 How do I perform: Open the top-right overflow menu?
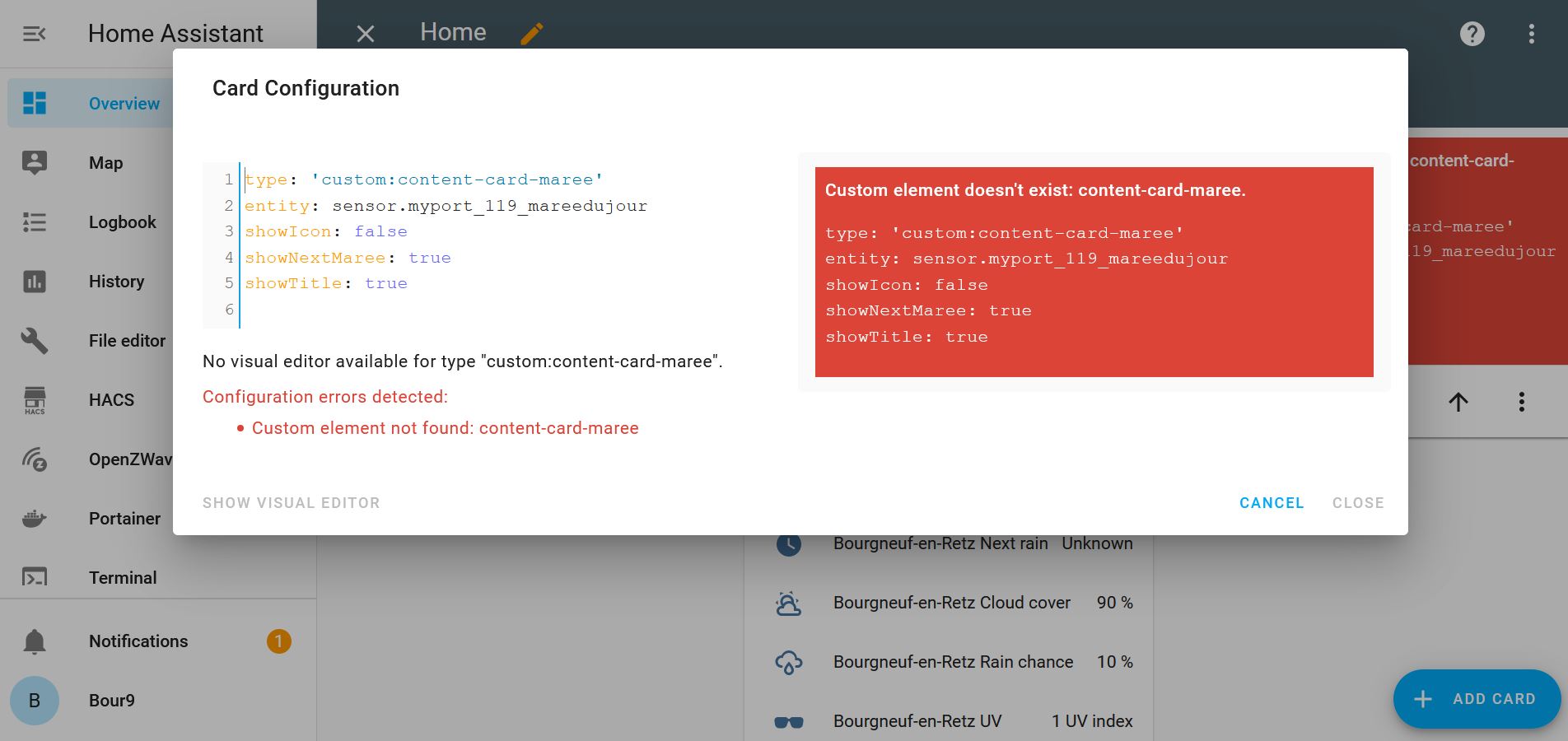1531,34
